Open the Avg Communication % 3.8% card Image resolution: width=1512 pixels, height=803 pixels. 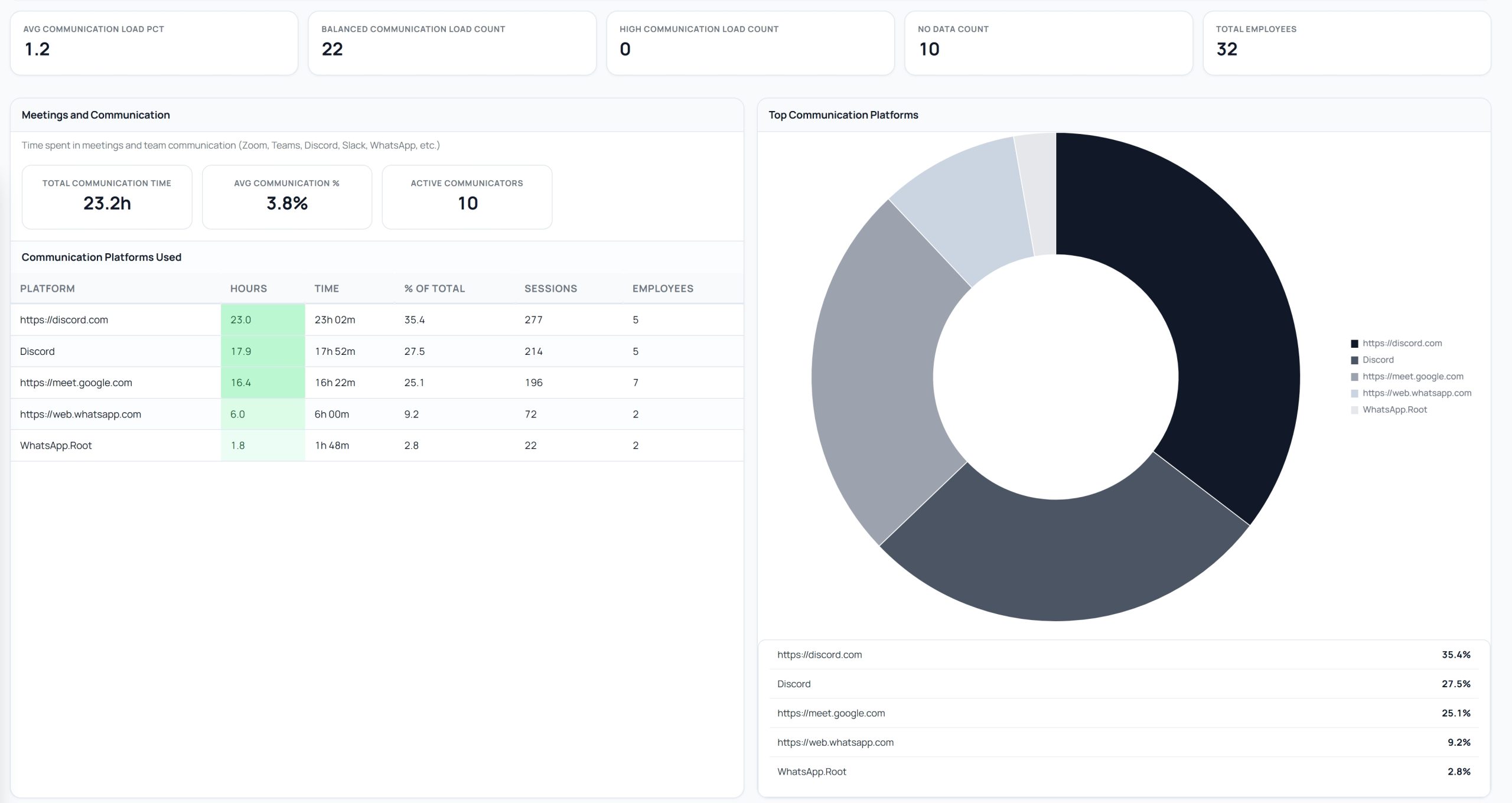287,197
